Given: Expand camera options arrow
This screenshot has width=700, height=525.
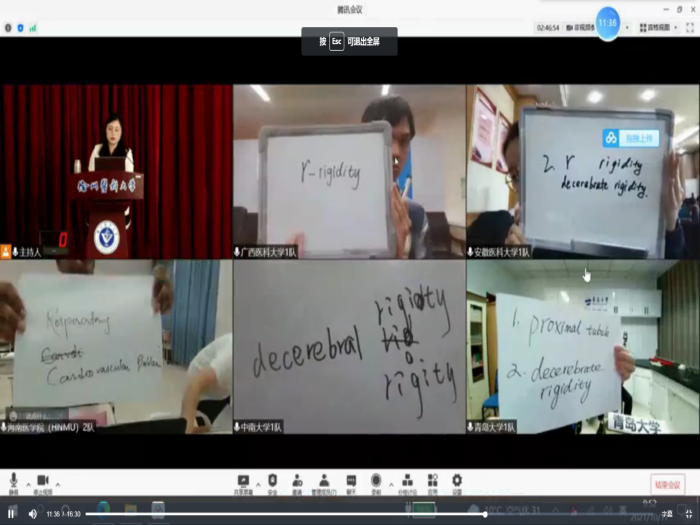Looking at the screenshot, I should tap(58, 482).
